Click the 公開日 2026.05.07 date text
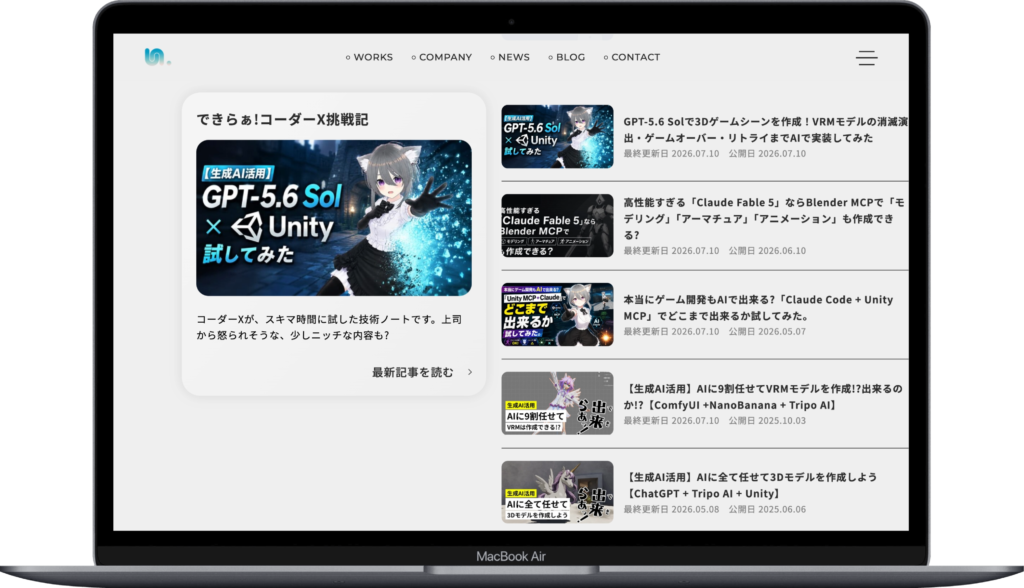Image resolution: width=1024 pixels, height=588 pixels. point(767,332)
